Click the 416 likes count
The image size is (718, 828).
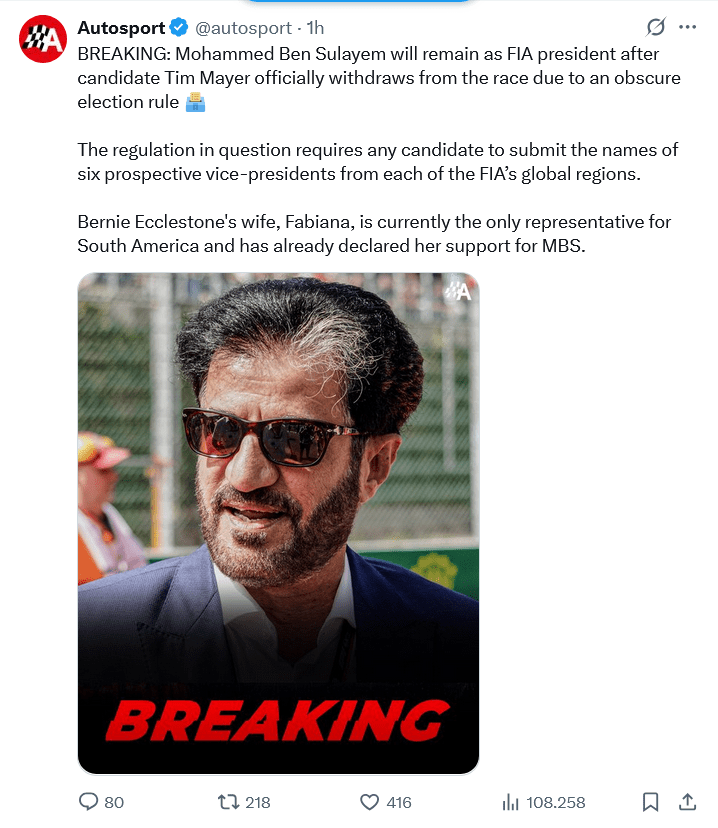click(399, 803)
